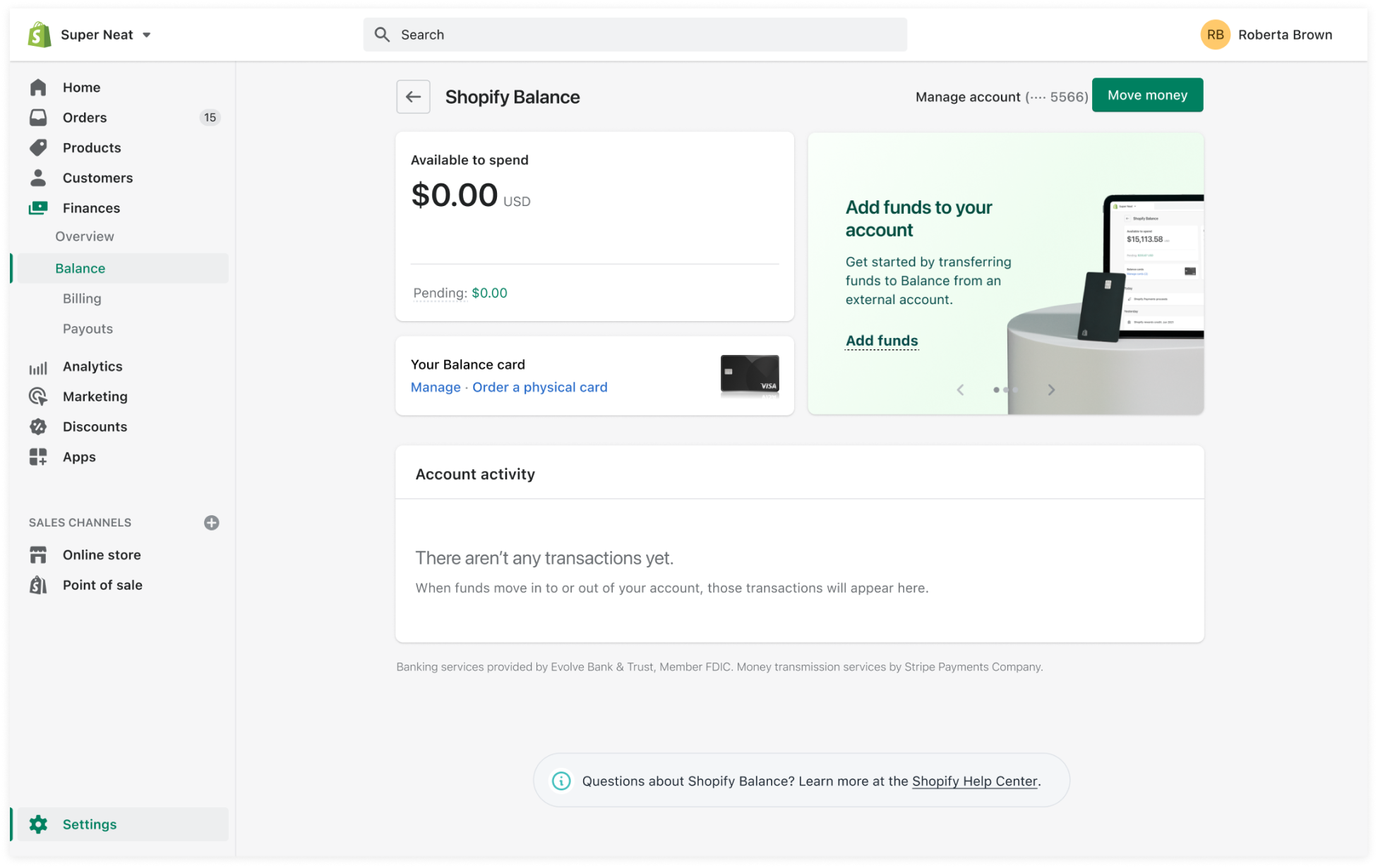Select the Customers icon
Image resolution: width=1378 pixels, height=868 pixels.
(38, 178)
